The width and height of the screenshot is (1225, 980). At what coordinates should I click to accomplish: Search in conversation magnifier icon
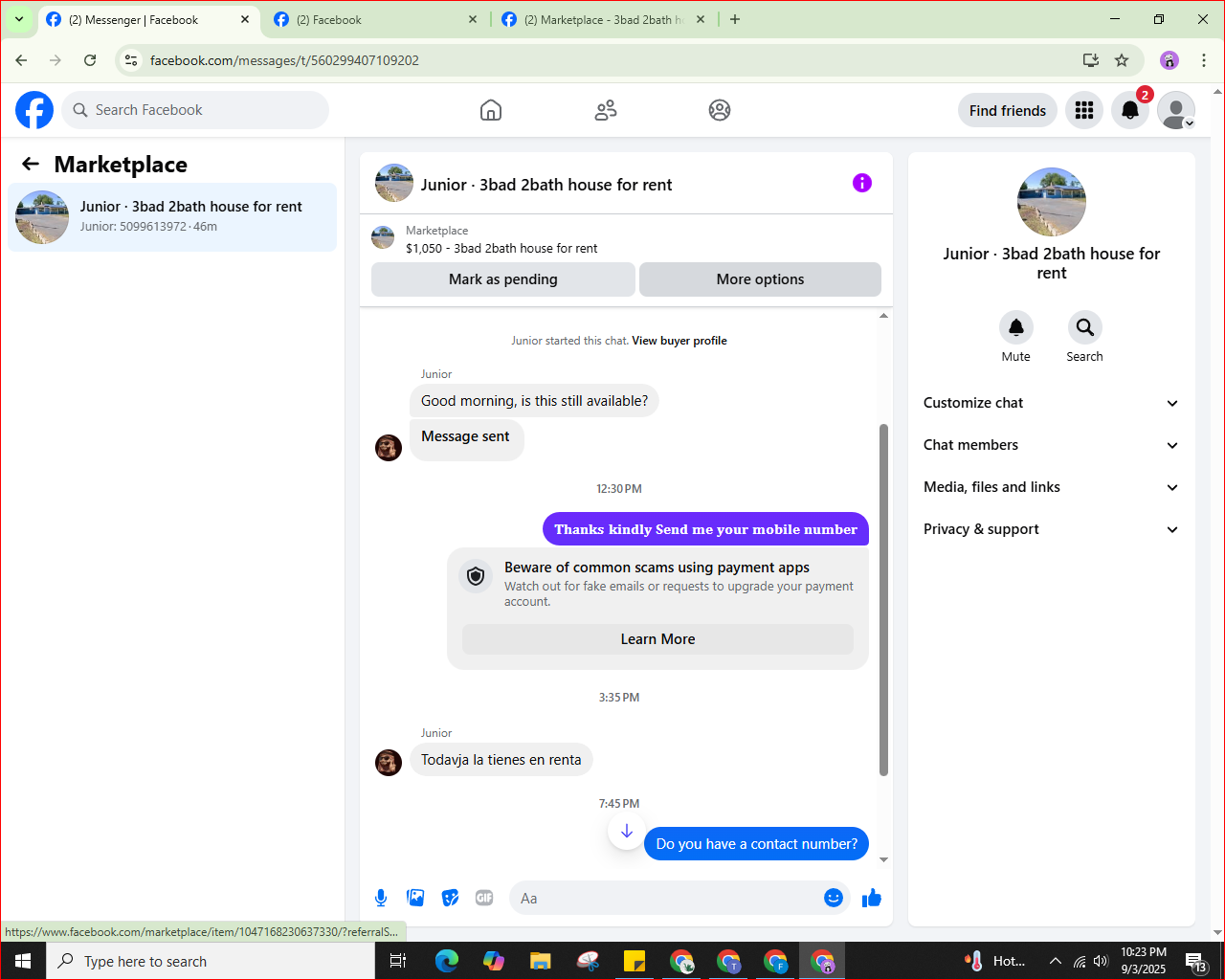coord(1085,327)
